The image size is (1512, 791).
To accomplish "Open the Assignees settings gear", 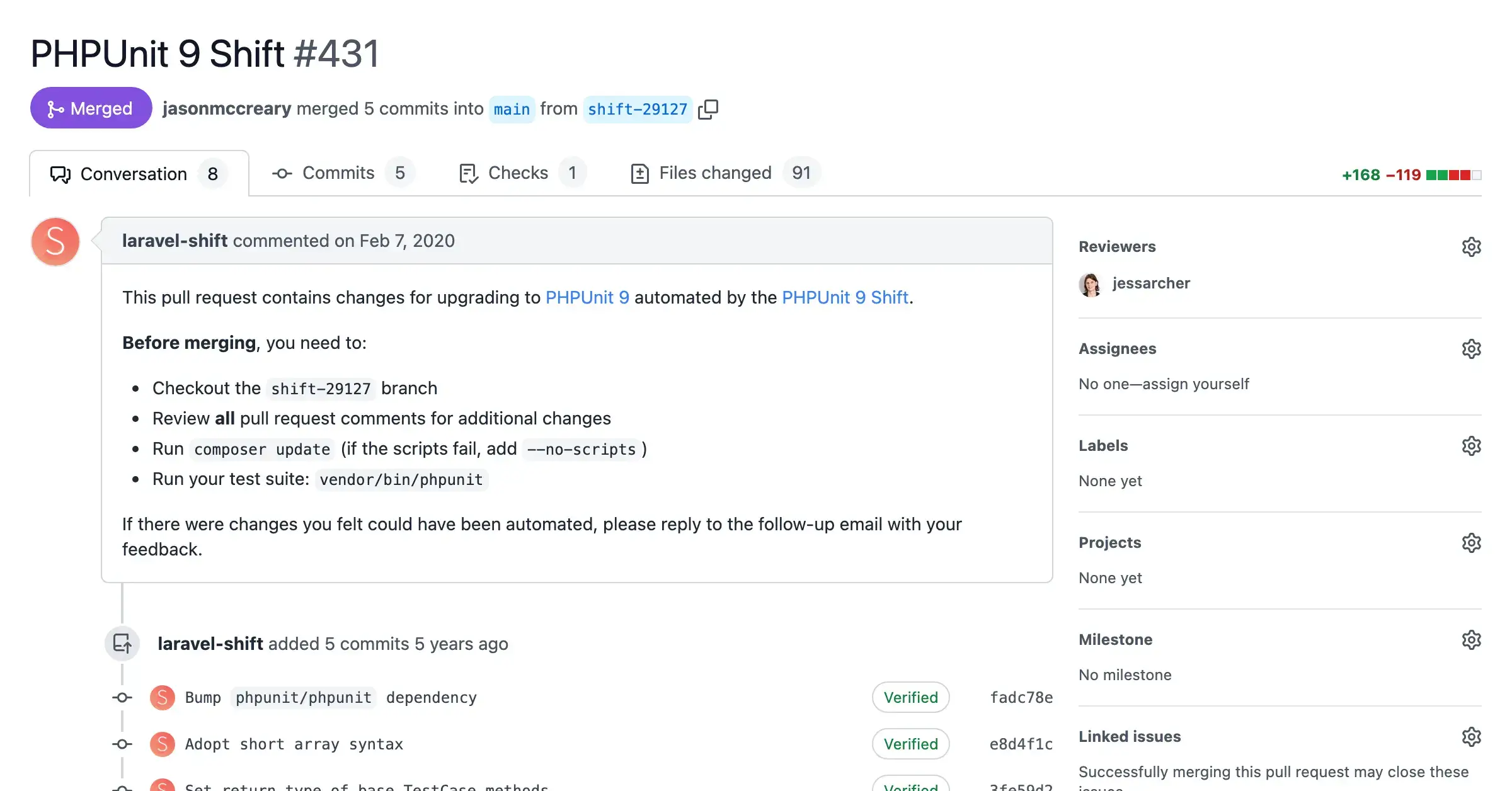I will pos(1471,348).
